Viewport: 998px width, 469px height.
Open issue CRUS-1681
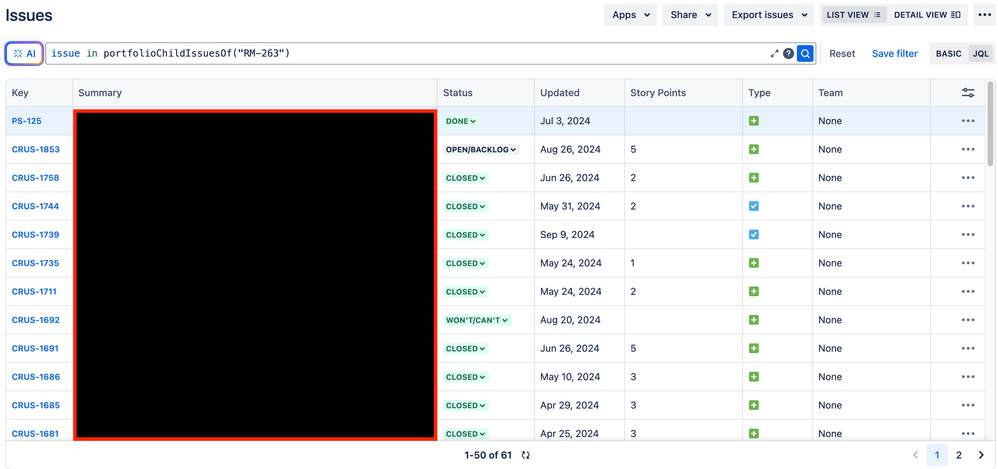(36, 434)
